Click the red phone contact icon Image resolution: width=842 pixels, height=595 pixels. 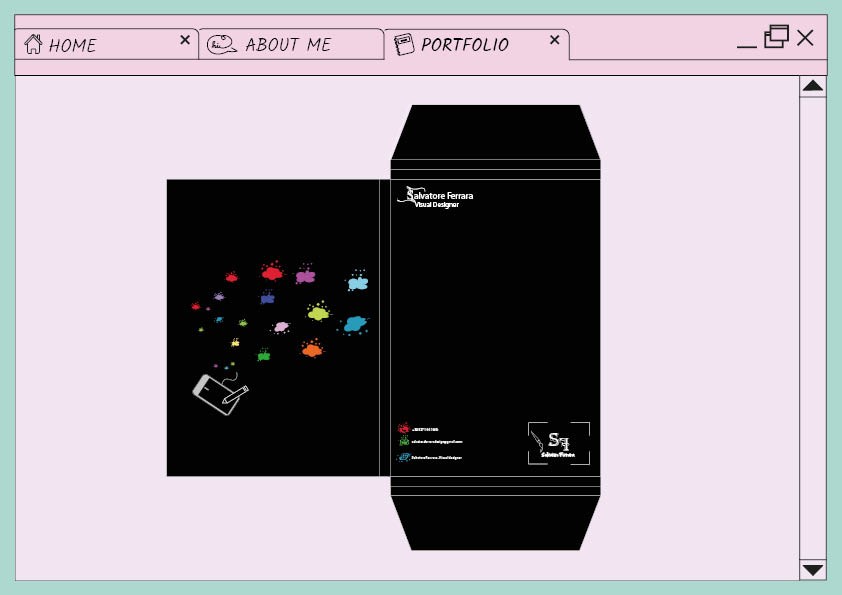[403, 428]
